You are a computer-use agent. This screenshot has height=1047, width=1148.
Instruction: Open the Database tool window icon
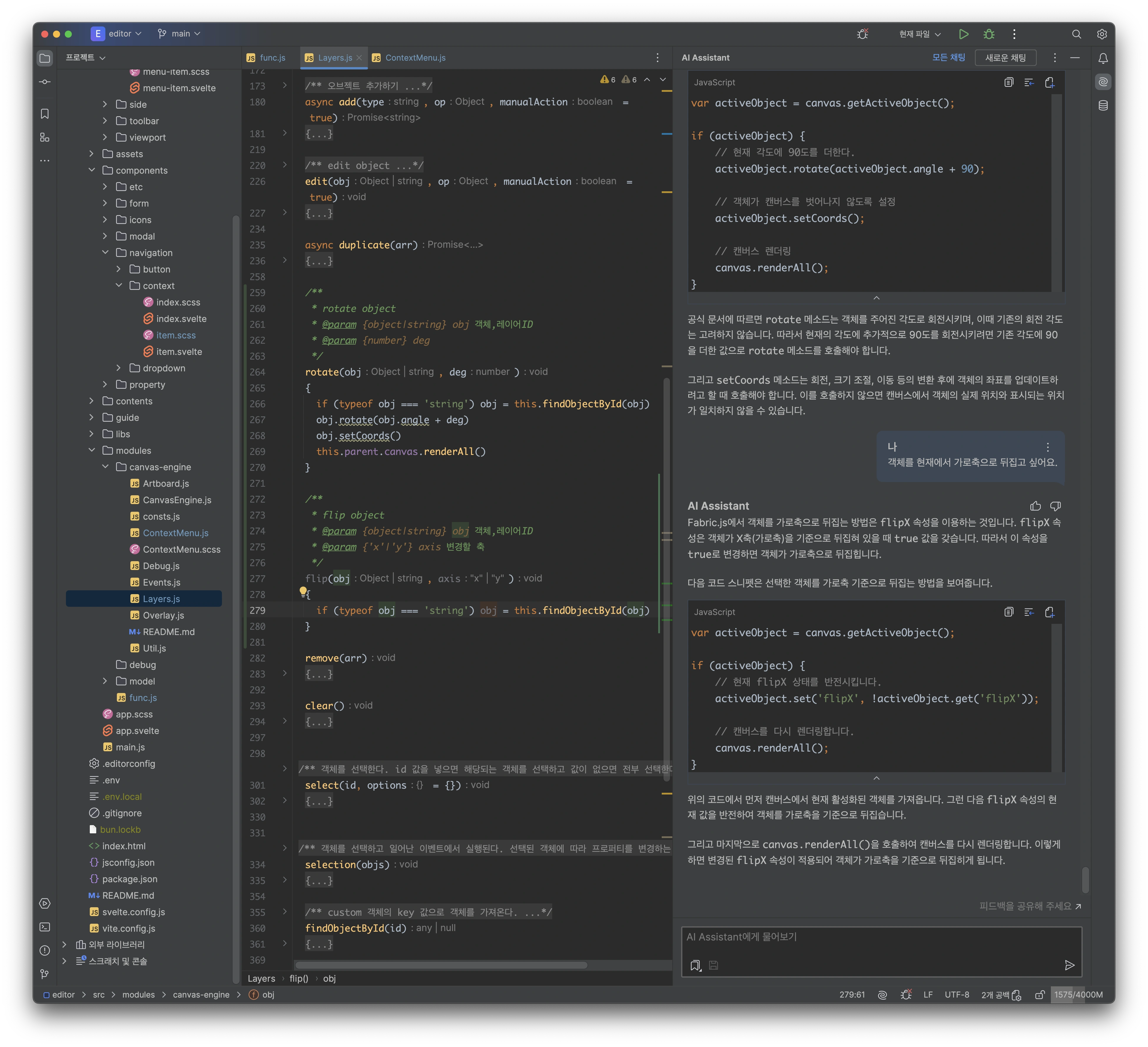point(1103,105)
